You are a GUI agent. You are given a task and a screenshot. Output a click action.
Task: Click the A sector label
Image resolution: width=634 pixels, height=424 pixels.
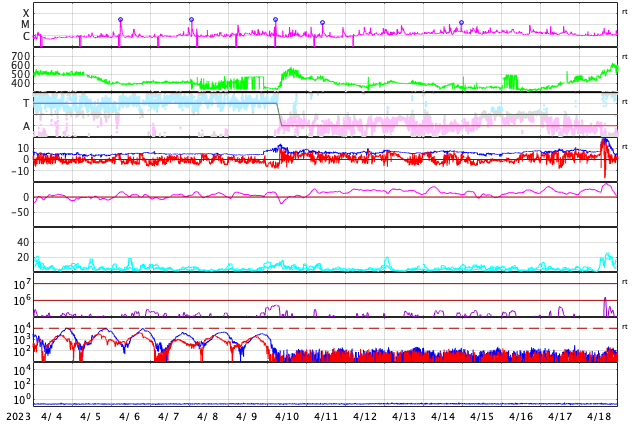click(26, 127)
